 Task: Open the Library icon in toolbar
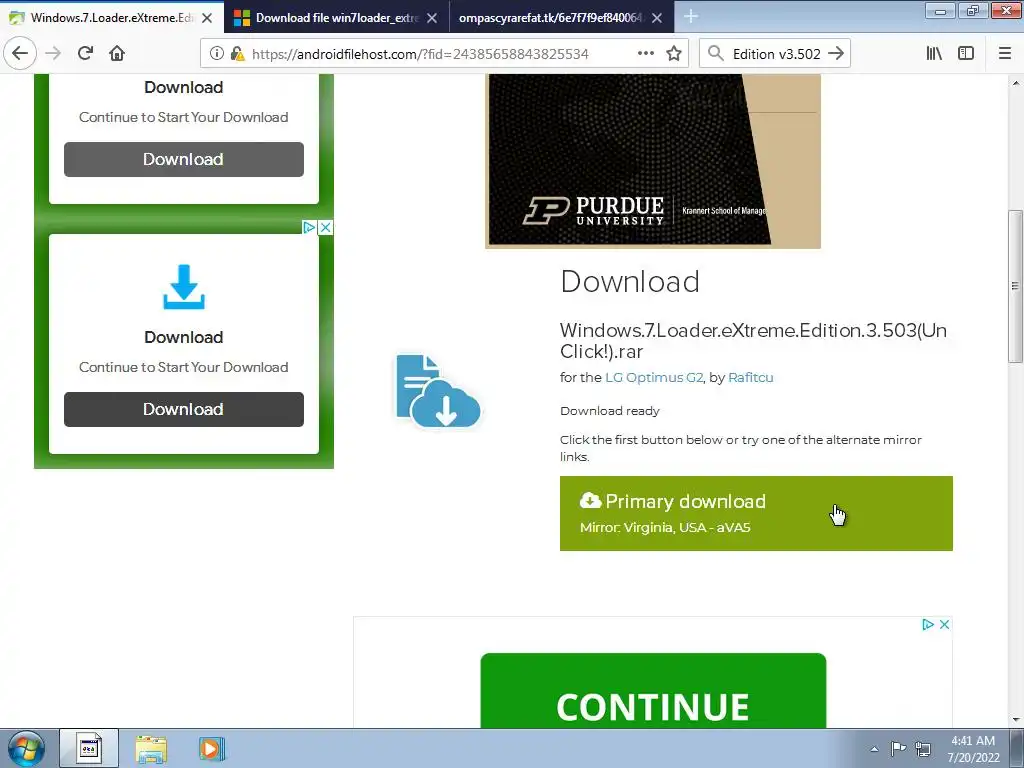point(934,54)
